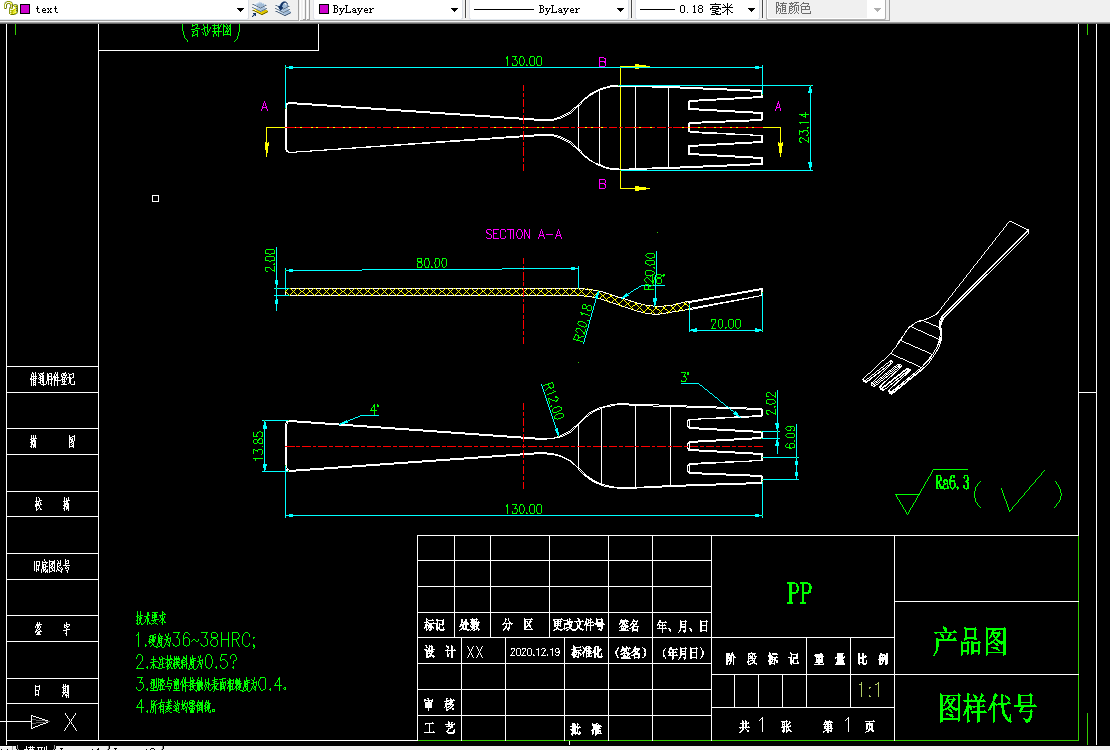The width and height of the screenshot is (1110, 750).
Task: Click the magenta layer color square beside 'text'
Action: click(25, 9)
